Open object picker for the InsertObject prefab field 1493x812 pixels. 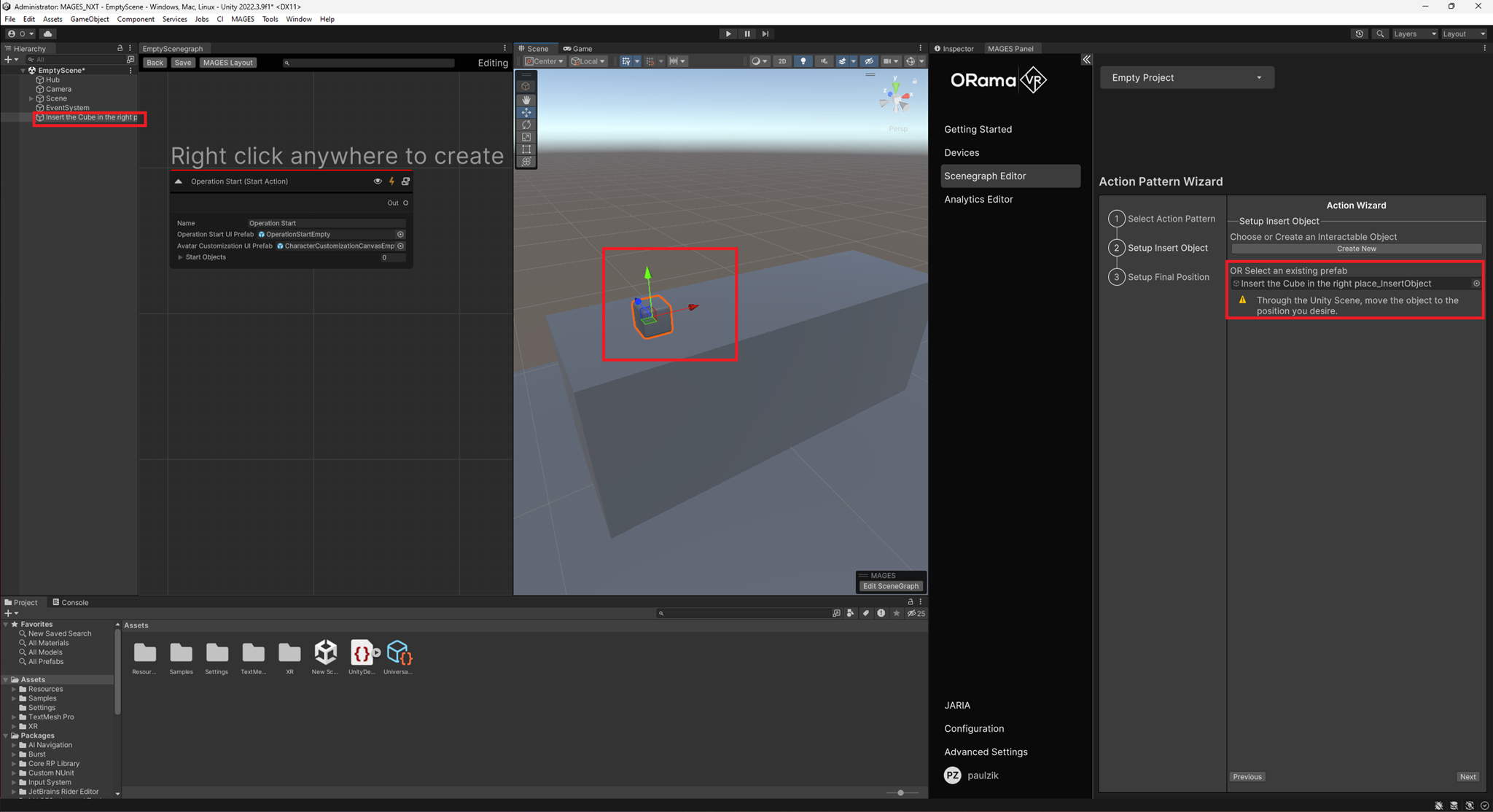pos(1476,284)
